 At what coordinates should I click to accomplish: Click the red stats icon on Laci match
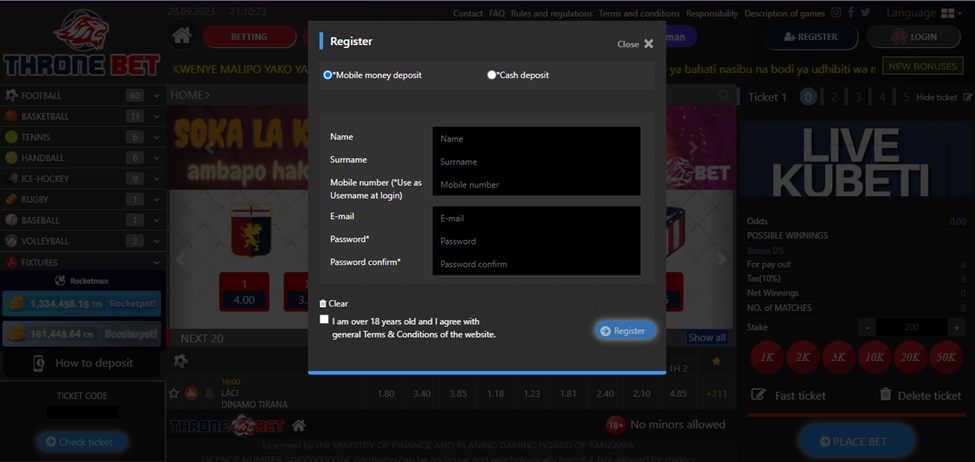[x=192, y=393]
